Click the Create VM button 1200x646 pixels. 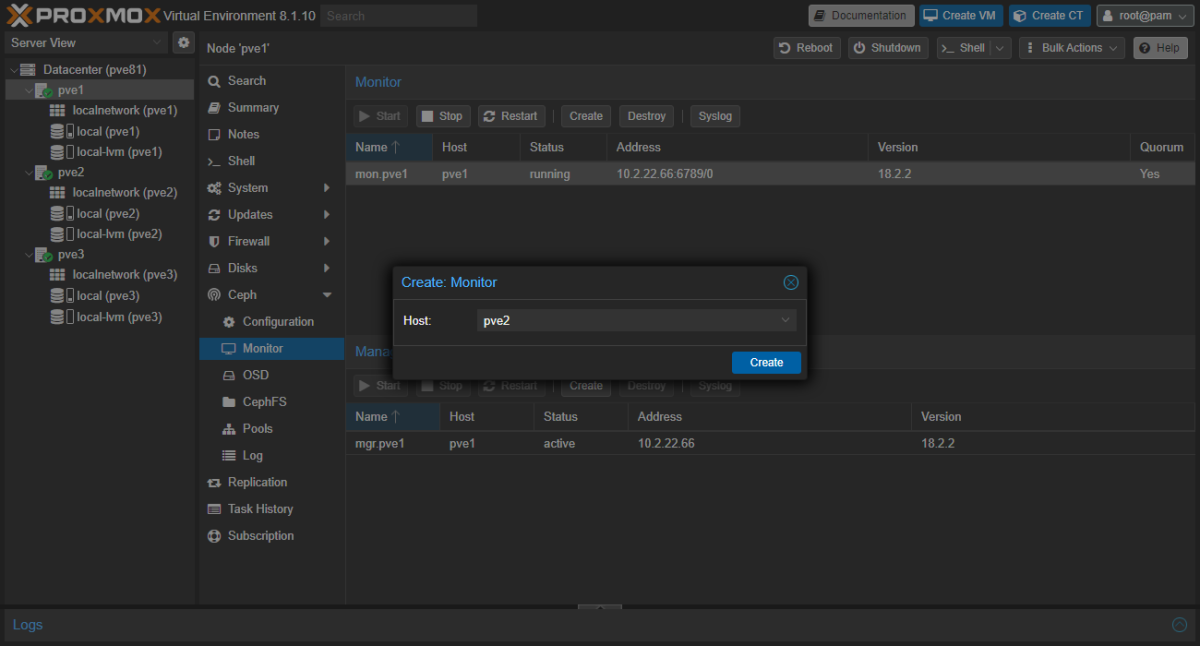[961, 15]
